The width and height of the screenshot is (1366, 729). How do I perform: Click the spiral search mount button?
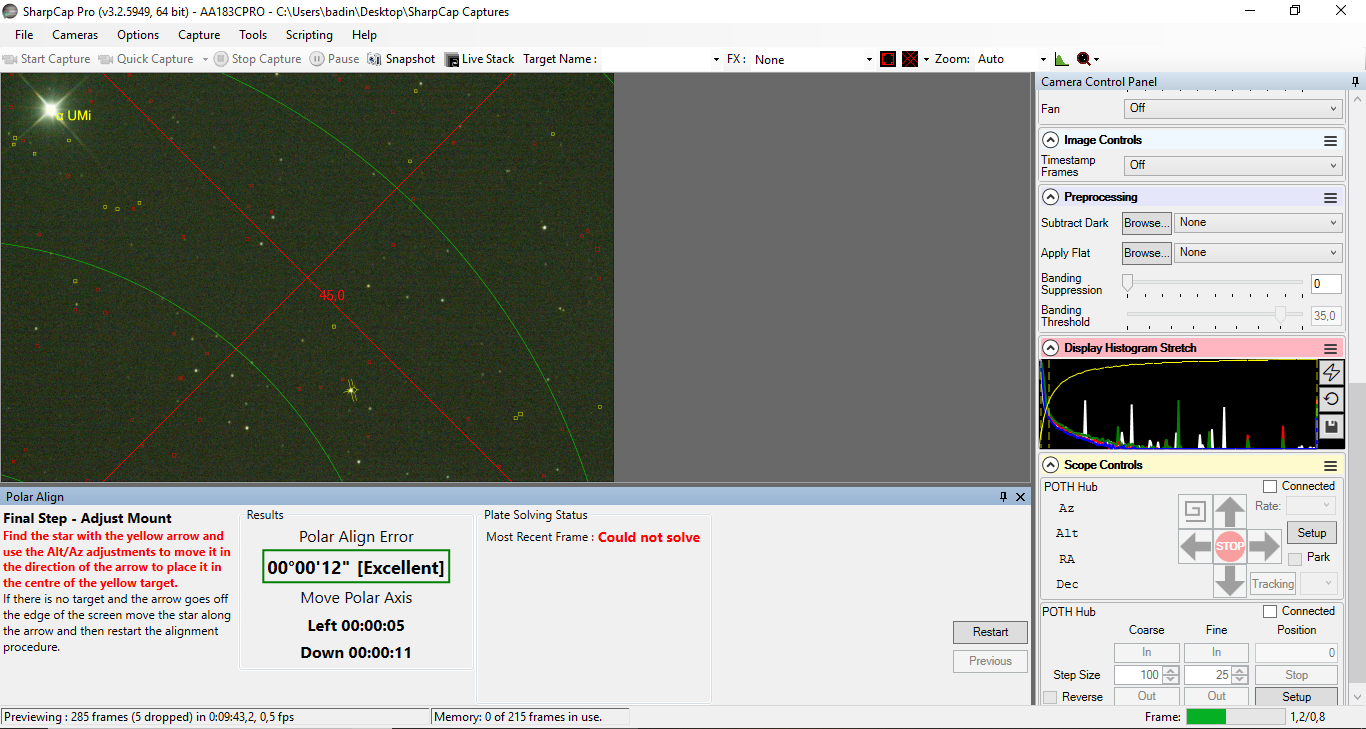(1194, 513)
